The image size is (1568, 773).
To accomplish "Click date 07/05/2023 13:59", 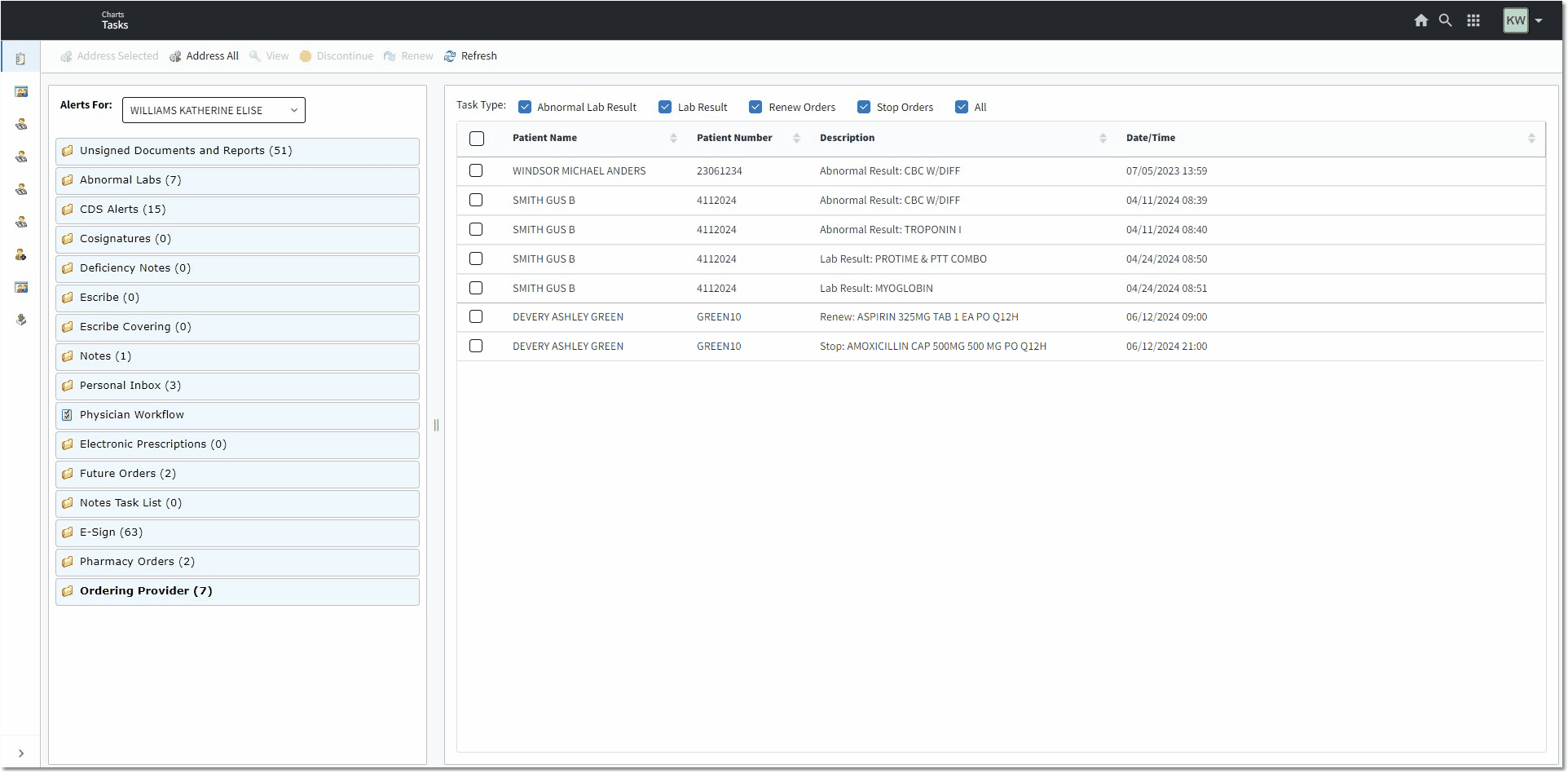I will (1166, 170).
